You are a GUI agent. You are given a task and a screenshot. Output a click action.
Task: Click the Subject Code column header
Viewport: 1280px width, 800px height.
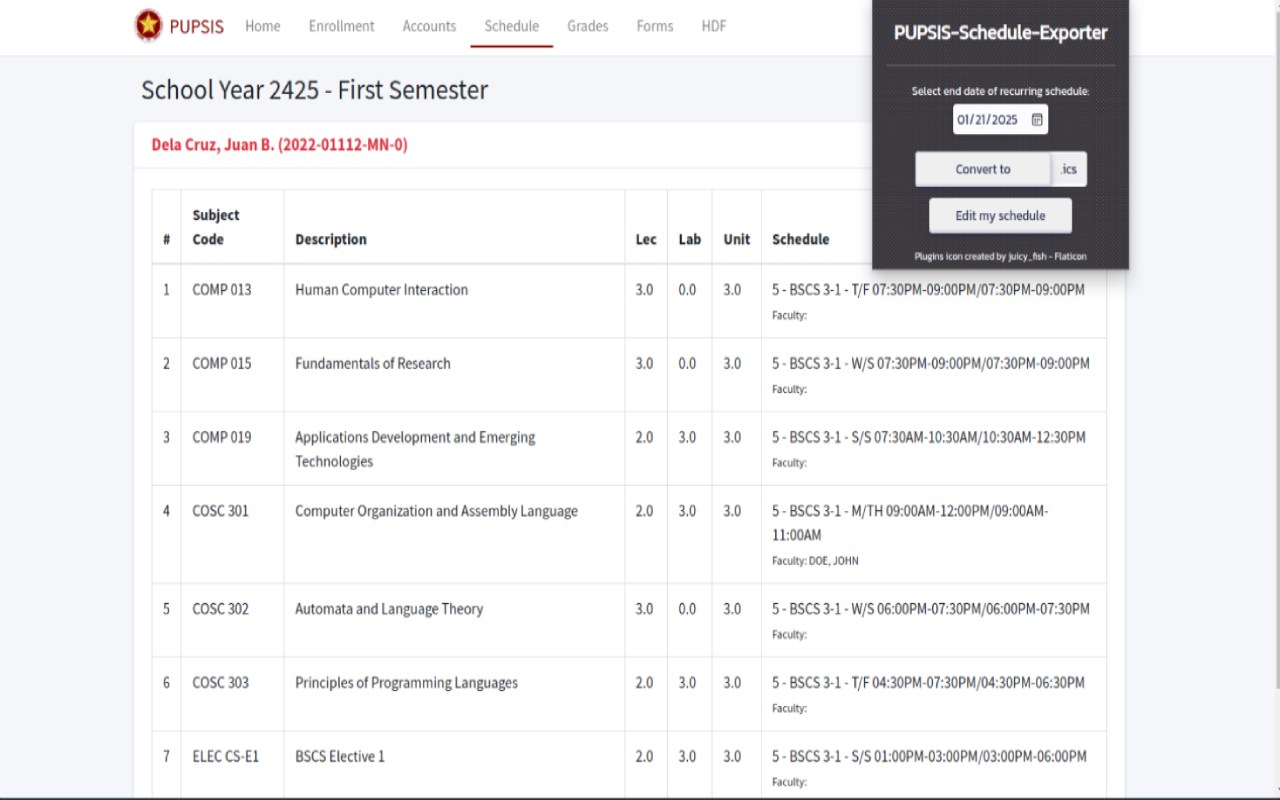pos(216,227)
